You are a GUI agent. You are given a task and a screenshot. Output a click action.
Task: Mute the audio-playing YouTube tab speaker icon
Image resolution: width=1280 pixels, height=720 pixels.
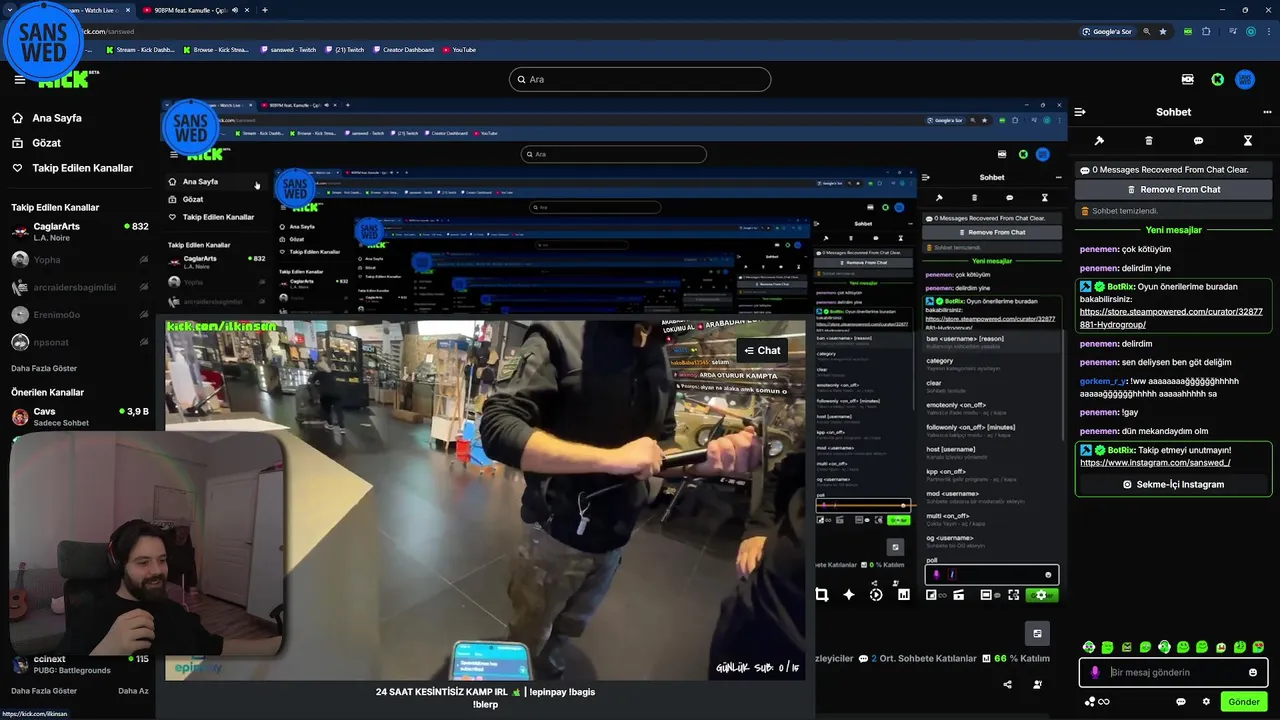pos(235,10)
